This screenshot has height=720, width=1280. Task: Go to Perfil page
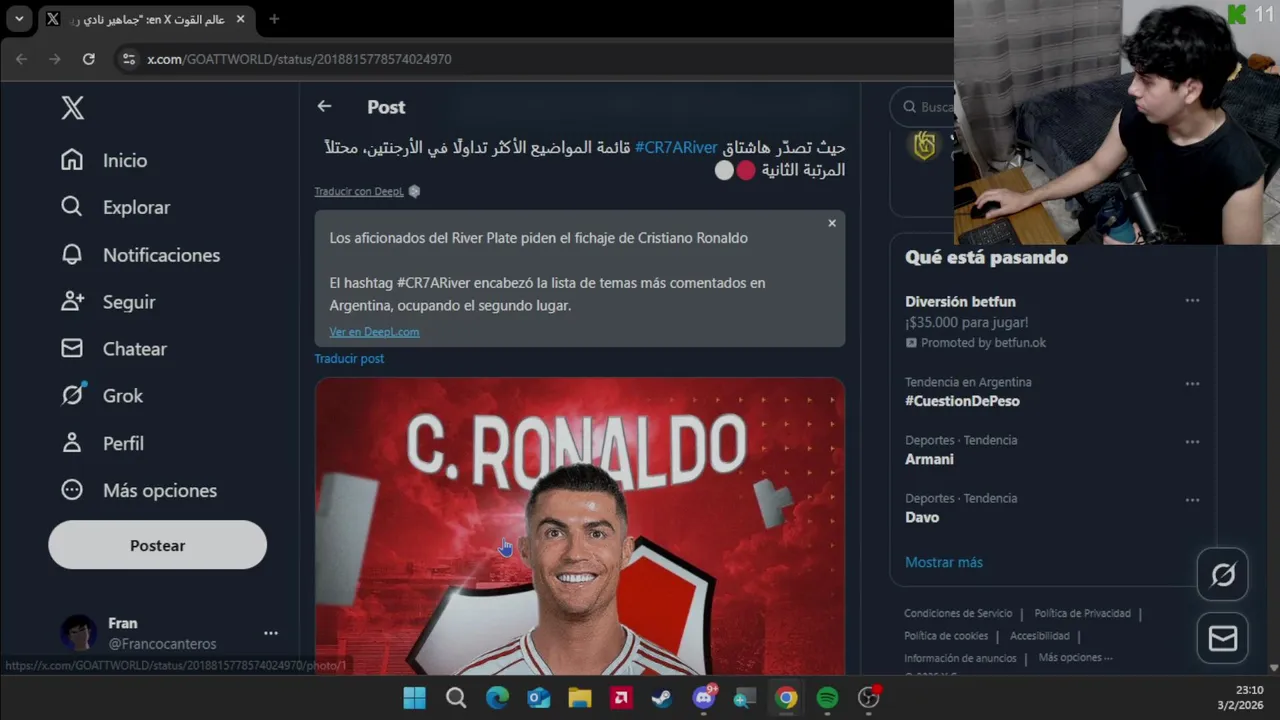pos(102,443)
